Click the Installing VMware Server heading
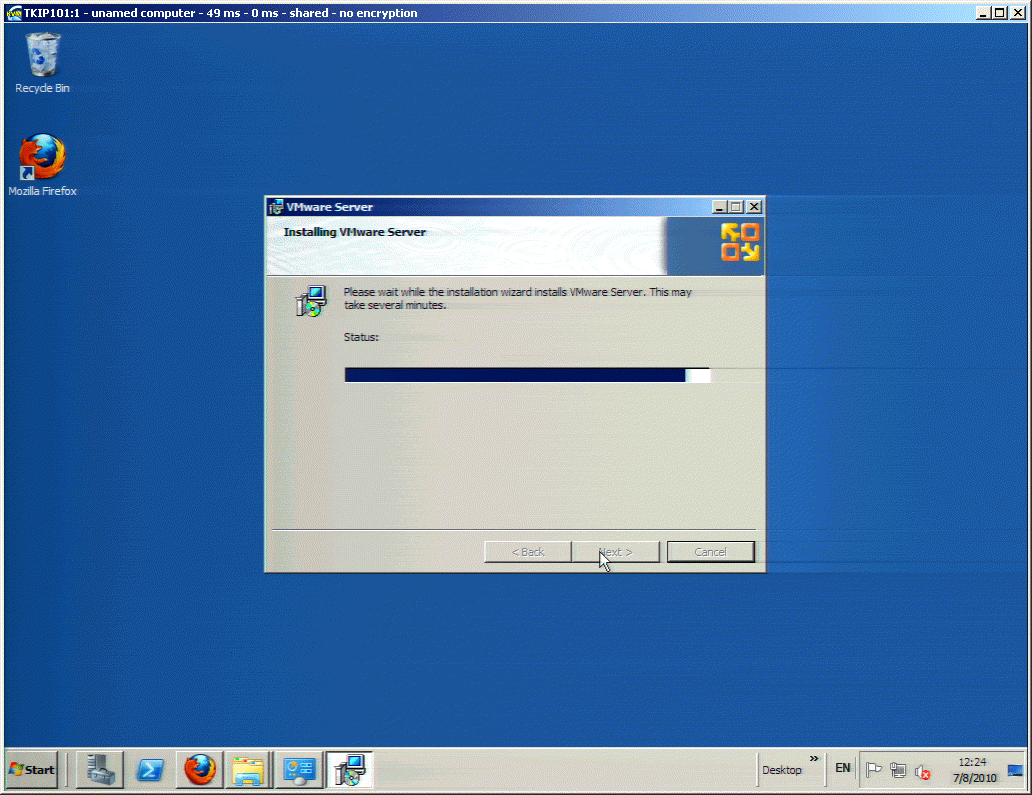Image resolution: width=1032 pixels, height=795 pixels. (x=355, y=232)
